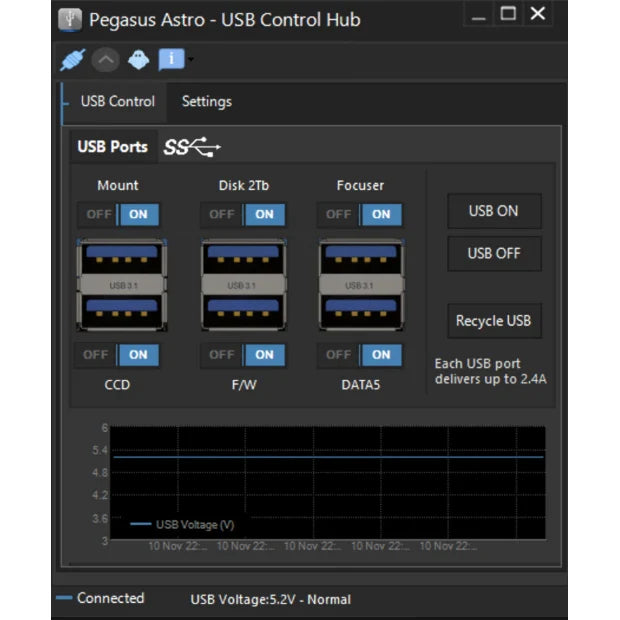Open the blue info speech-bubble icon
Screen dimensions: 620x620
171,59
